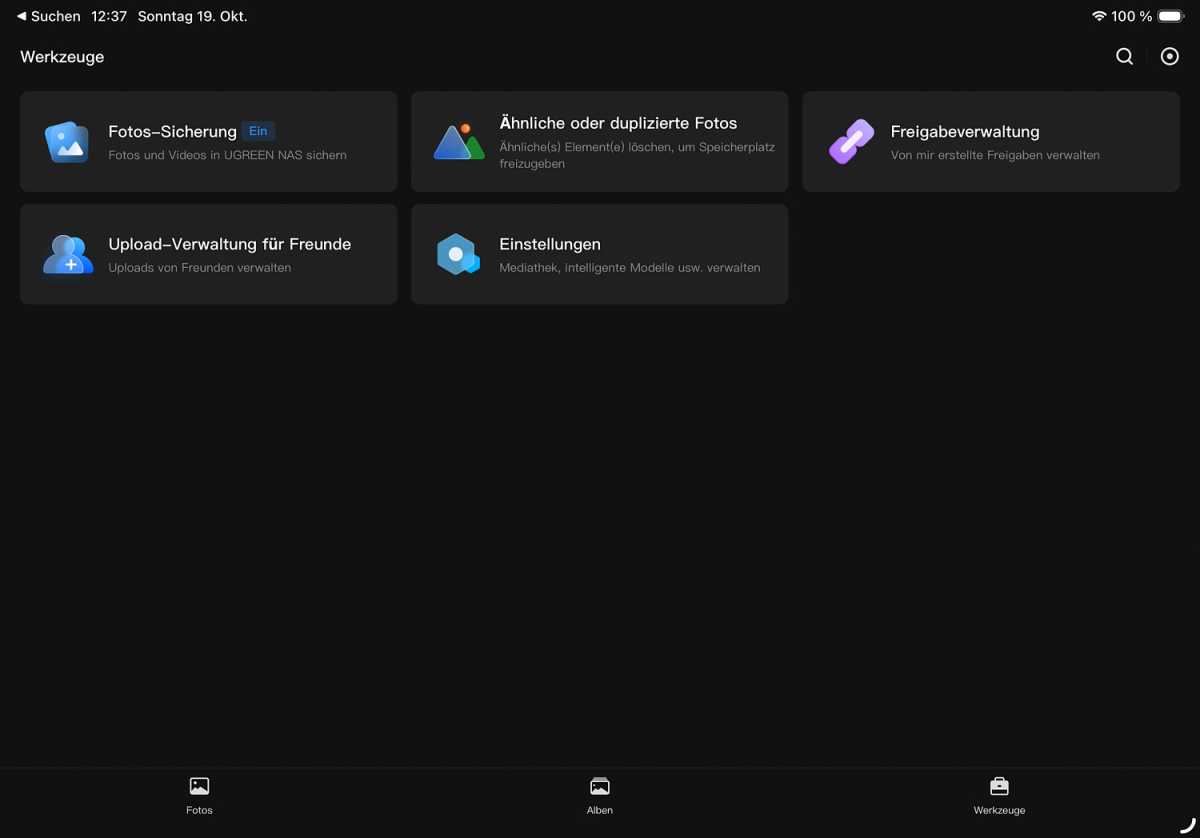Open the circular target icon in header
1200x838 pixels.
pyautogui.click(x=1169, y=57)
